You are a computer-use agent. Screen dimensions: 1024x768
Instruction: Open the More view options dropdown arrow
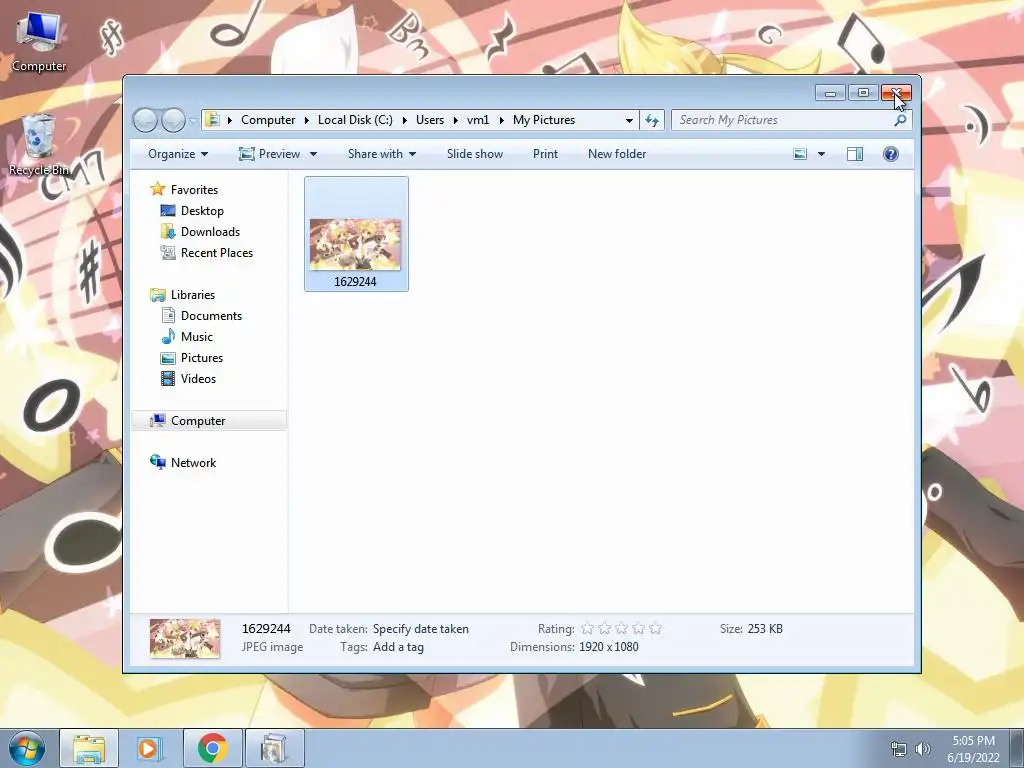click(x=822, y=154)
